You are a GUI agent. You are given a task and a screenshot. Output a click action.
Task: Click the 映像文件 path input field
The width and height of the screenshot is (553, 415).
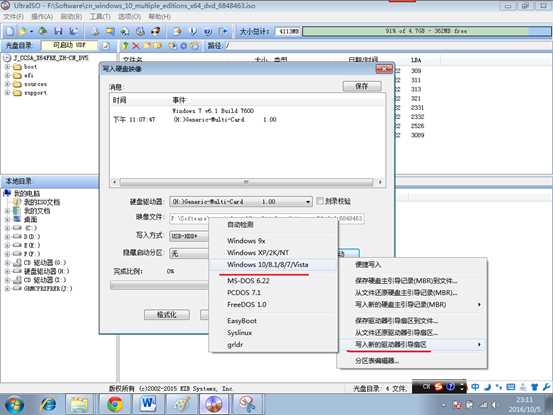(x=267, y=219)
